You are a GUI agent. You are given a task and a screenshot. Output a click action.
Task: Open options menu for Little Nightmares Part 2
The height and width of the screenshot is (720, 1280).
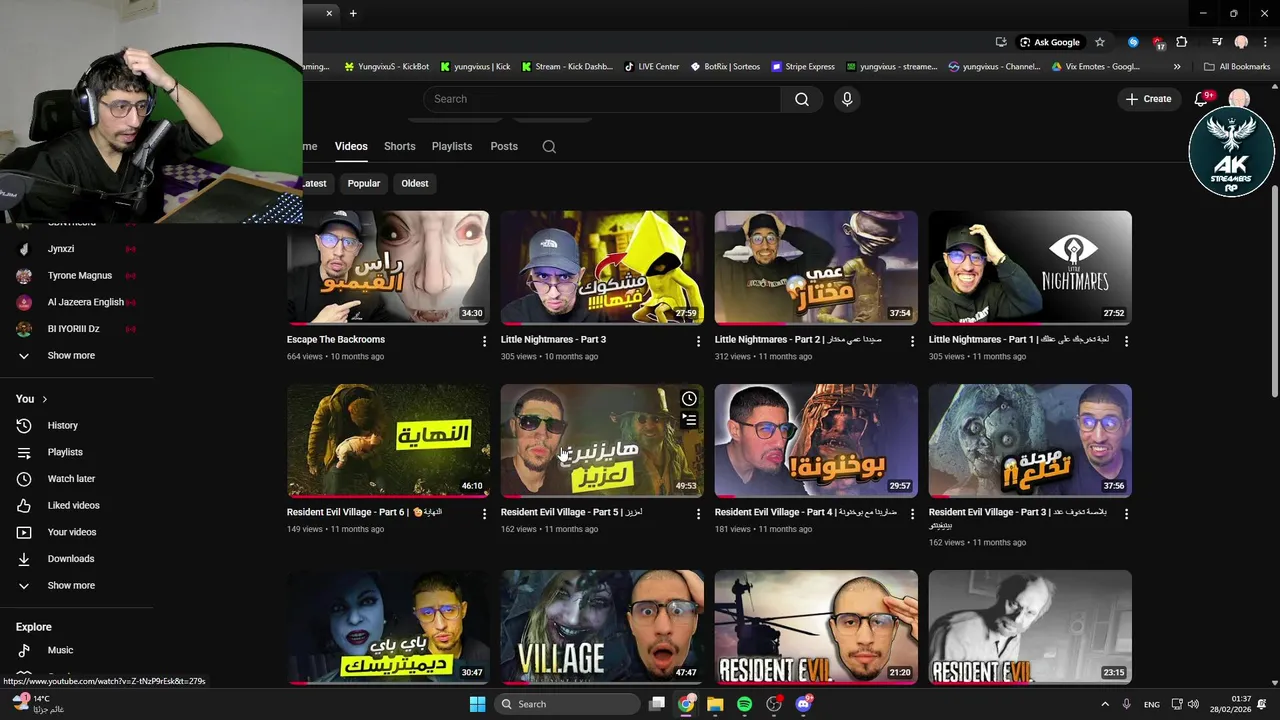click(x=912, y=341)
